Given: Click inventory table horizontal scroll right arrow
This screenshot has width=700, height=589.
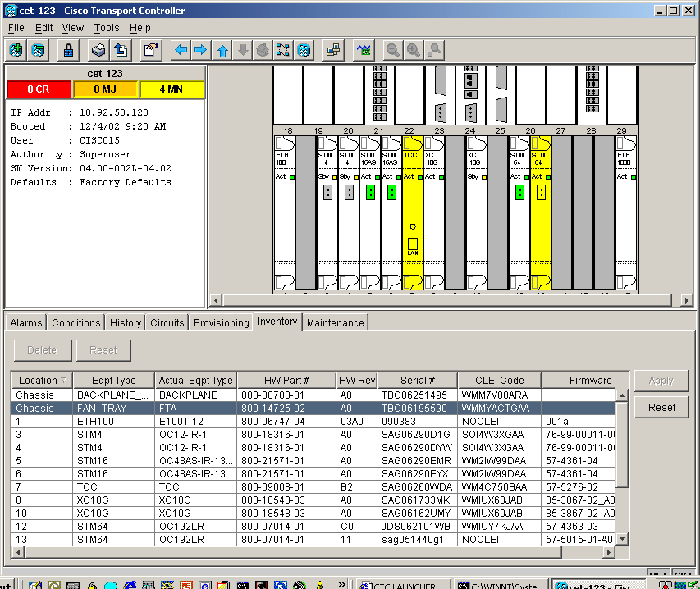Looking at the screenshot, I should pos(608,552).
